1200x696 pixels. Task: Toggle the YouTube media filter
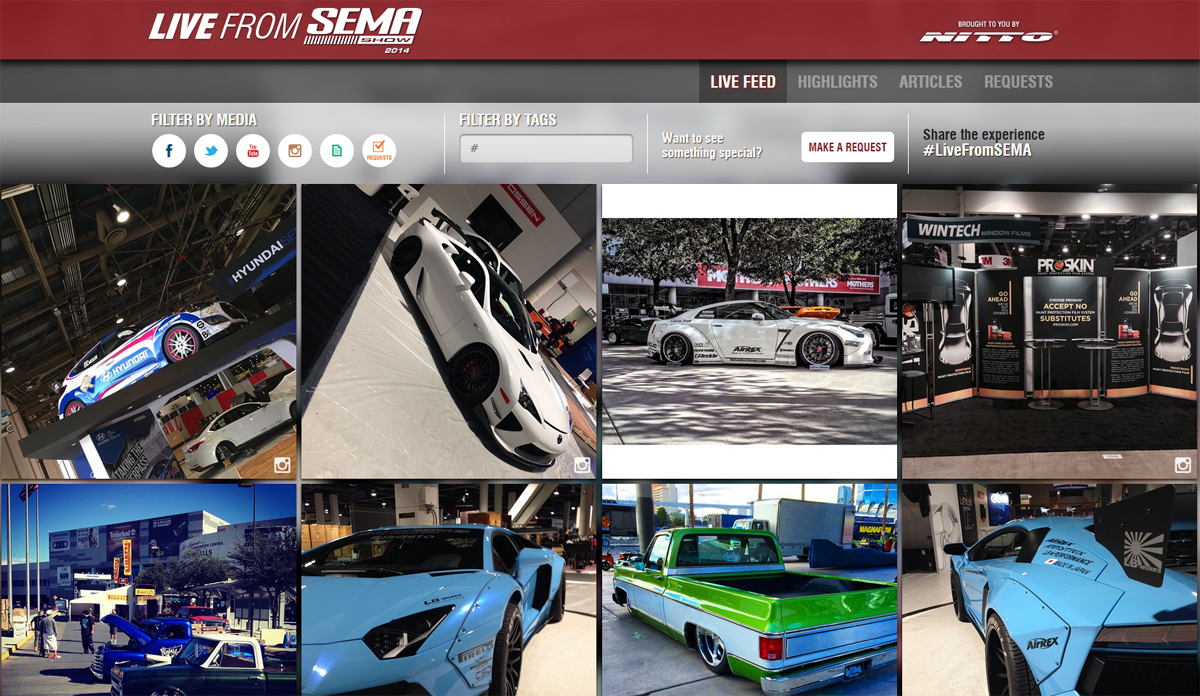253,151
